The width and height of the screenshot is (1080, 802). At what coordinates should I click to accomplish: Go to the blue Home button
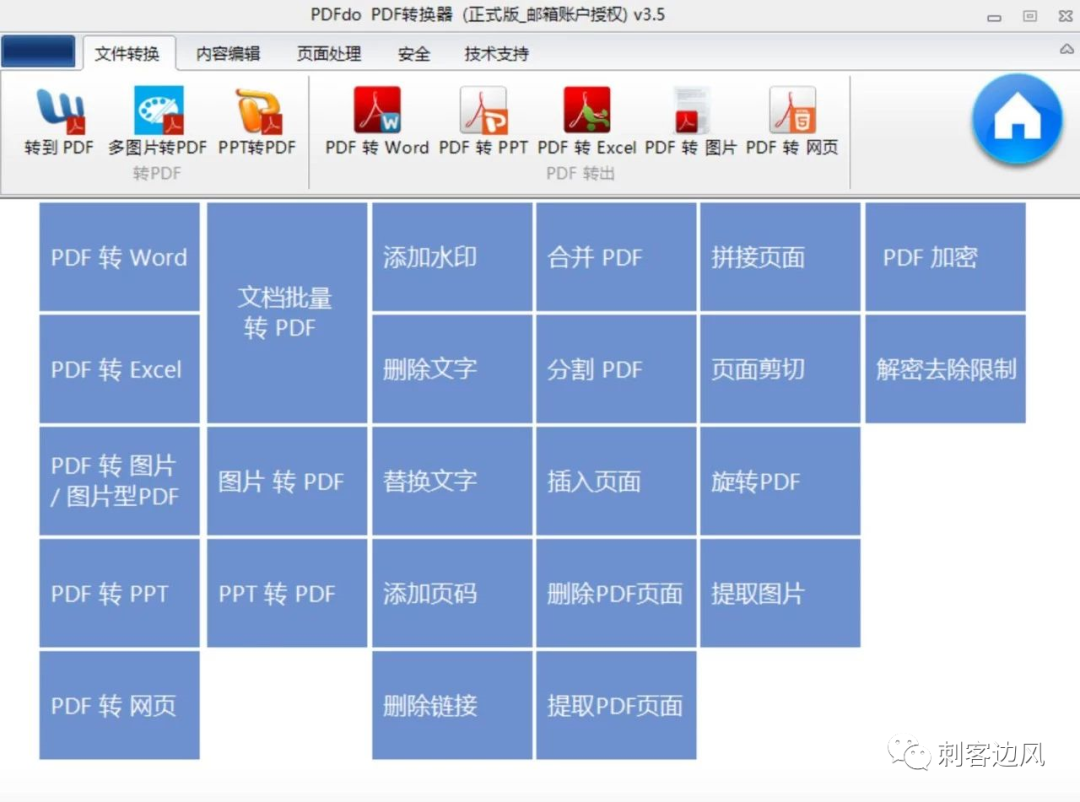tap(1017, 119)
